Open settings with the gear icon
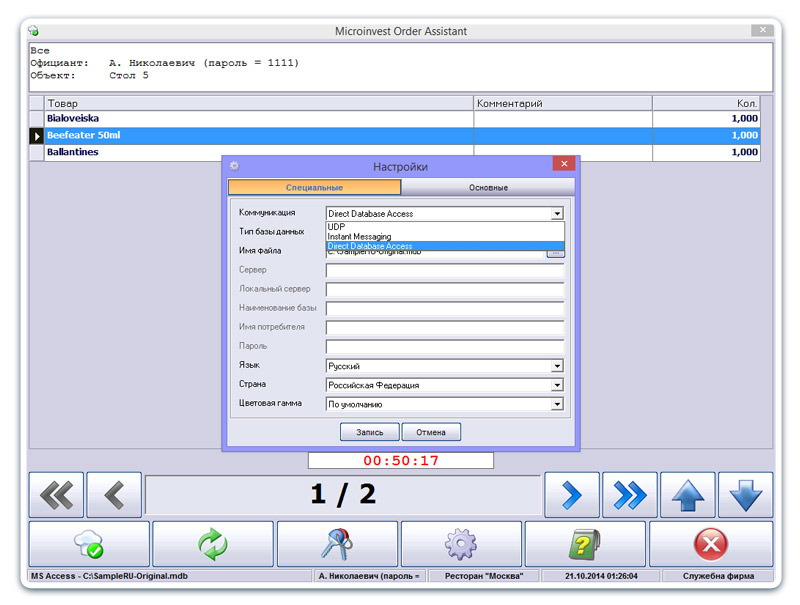 (x=461, y=545)
